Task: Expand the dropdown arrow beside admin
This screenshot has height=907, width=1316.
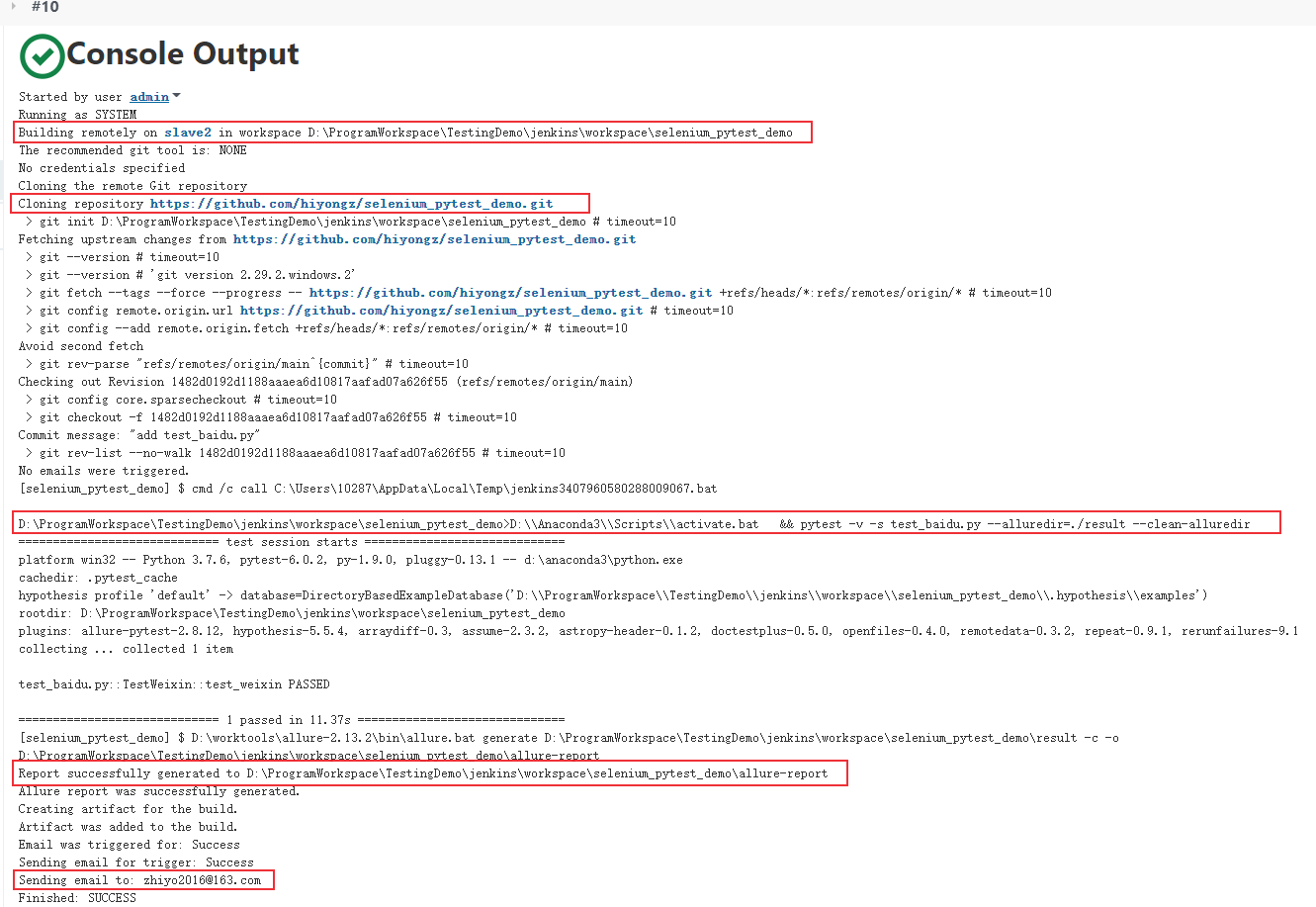Action: pyautogui.click(x=177, y=96)
